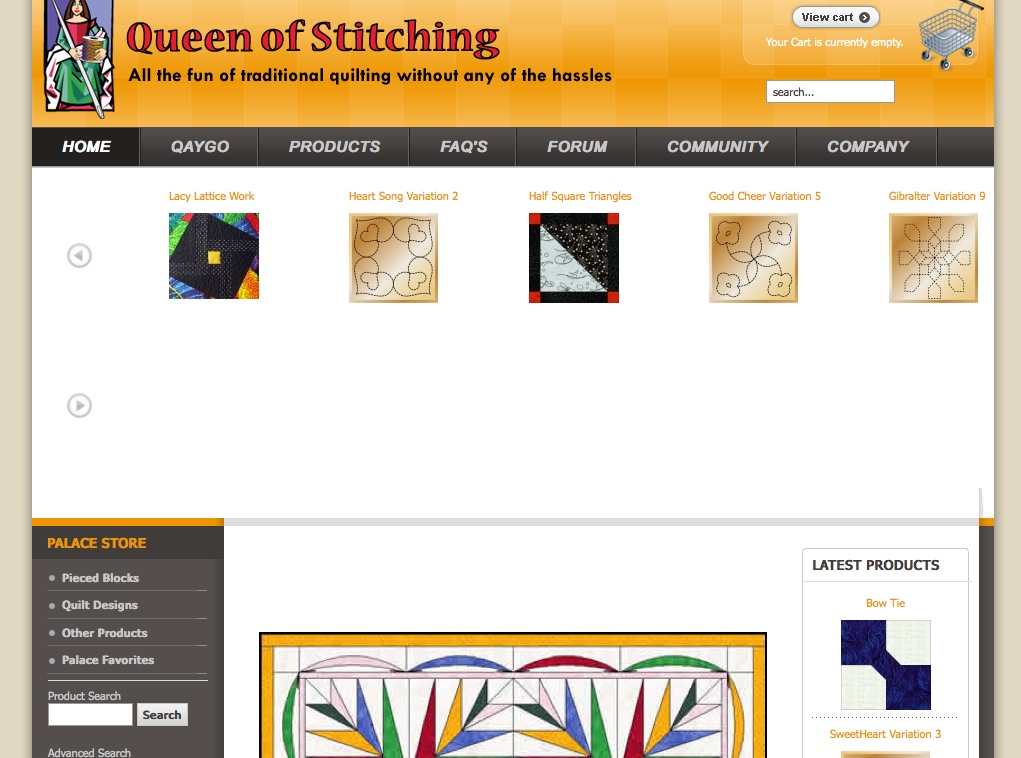Click the previous carousel arrow icon

pos(79,255)
